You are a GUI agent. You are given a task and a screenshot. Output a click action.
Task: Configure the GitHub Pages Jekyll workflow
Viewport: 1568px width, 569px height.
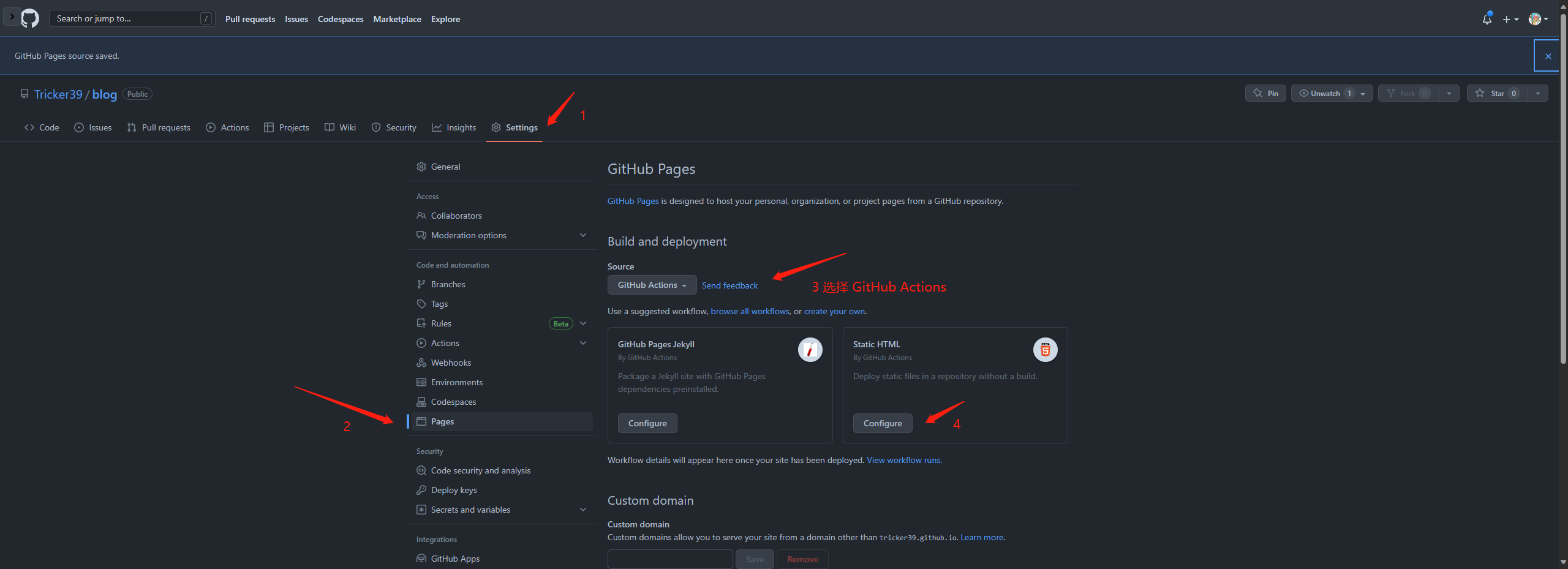[647, 423]
